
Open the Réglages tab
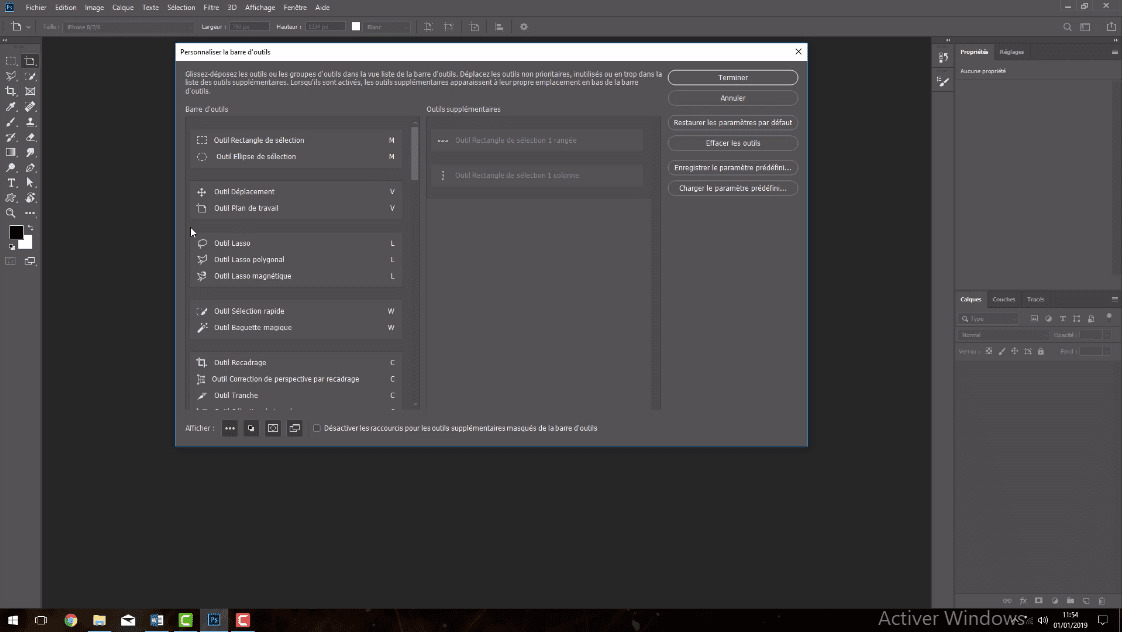(1011, 52)
